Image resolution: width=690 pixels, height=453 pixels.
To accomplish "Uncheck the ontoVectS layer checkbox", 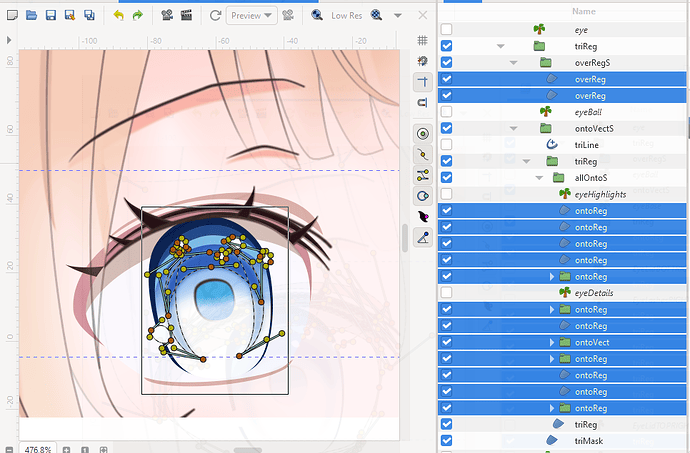I will tap(446, 128).
